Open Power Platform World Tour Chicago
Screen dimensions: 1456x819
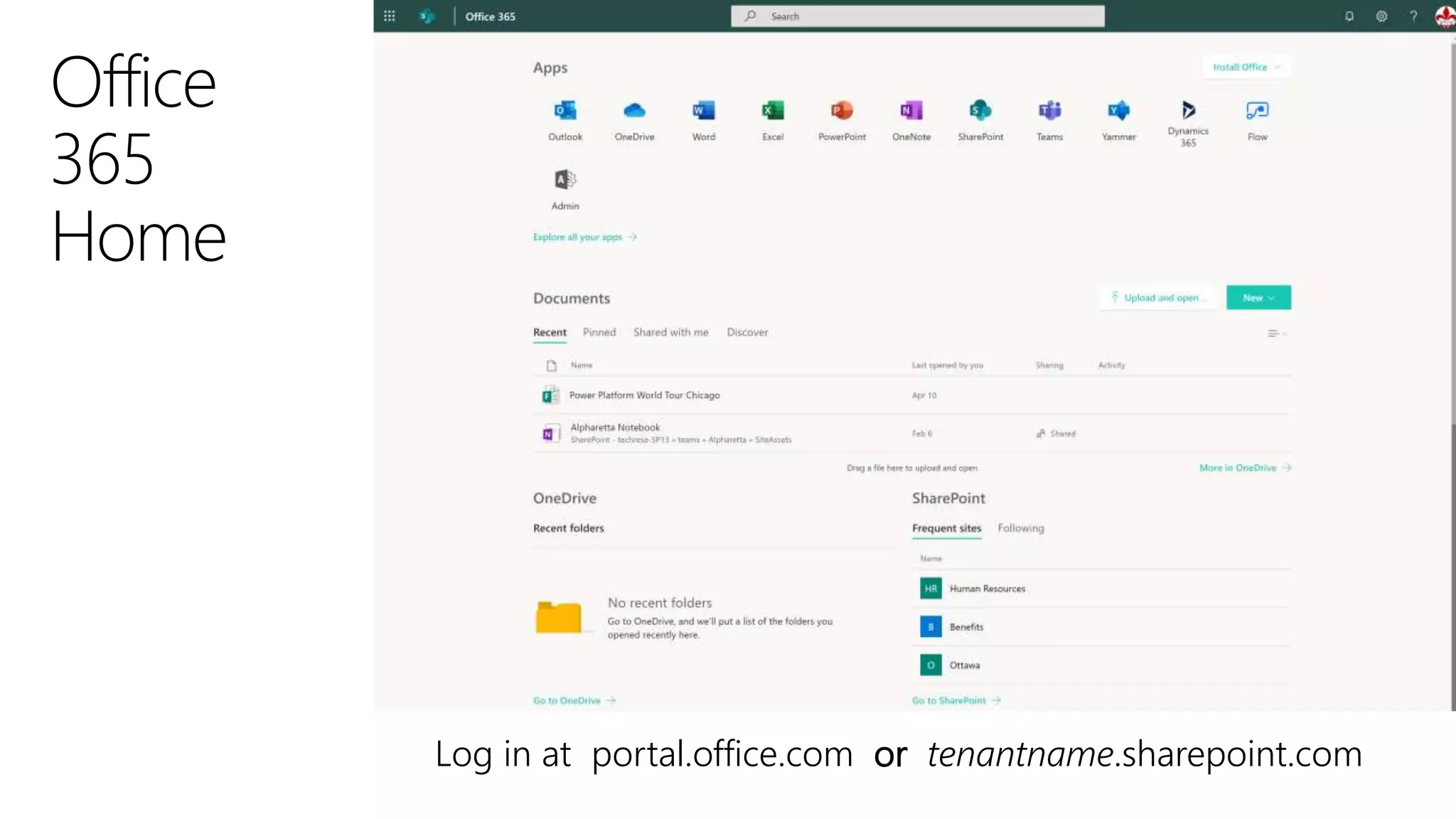(644, 395)
